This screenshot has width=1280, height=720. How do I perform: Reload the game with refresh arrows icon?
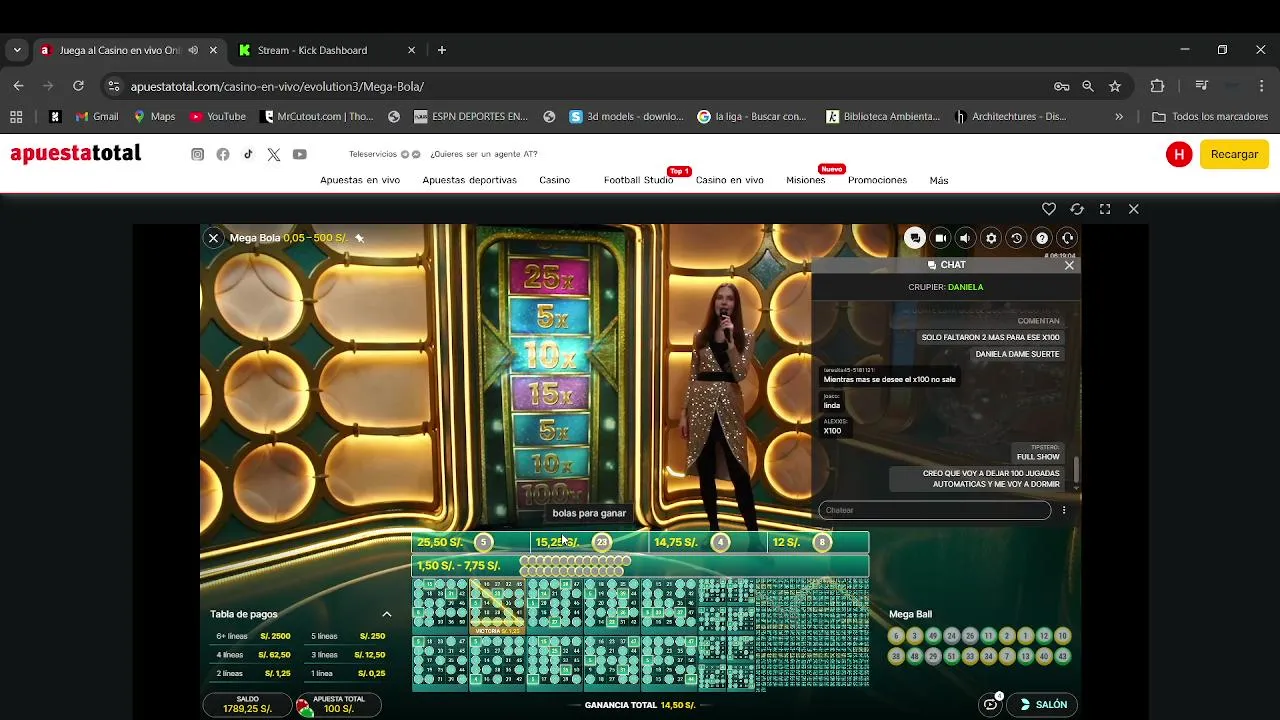point(1077,209)
